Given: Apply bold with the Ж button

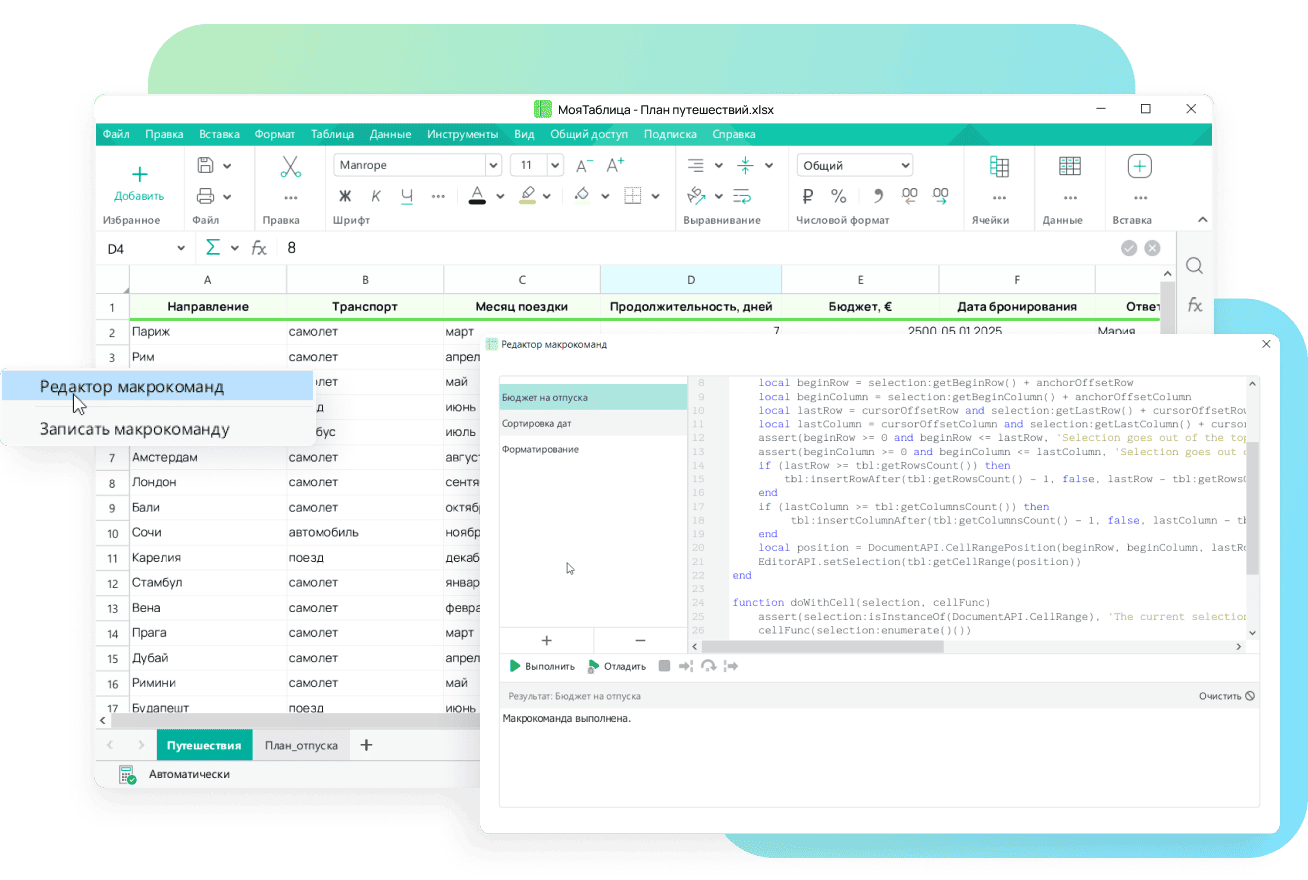Looking at the screenshot, I should pos(346,196).
